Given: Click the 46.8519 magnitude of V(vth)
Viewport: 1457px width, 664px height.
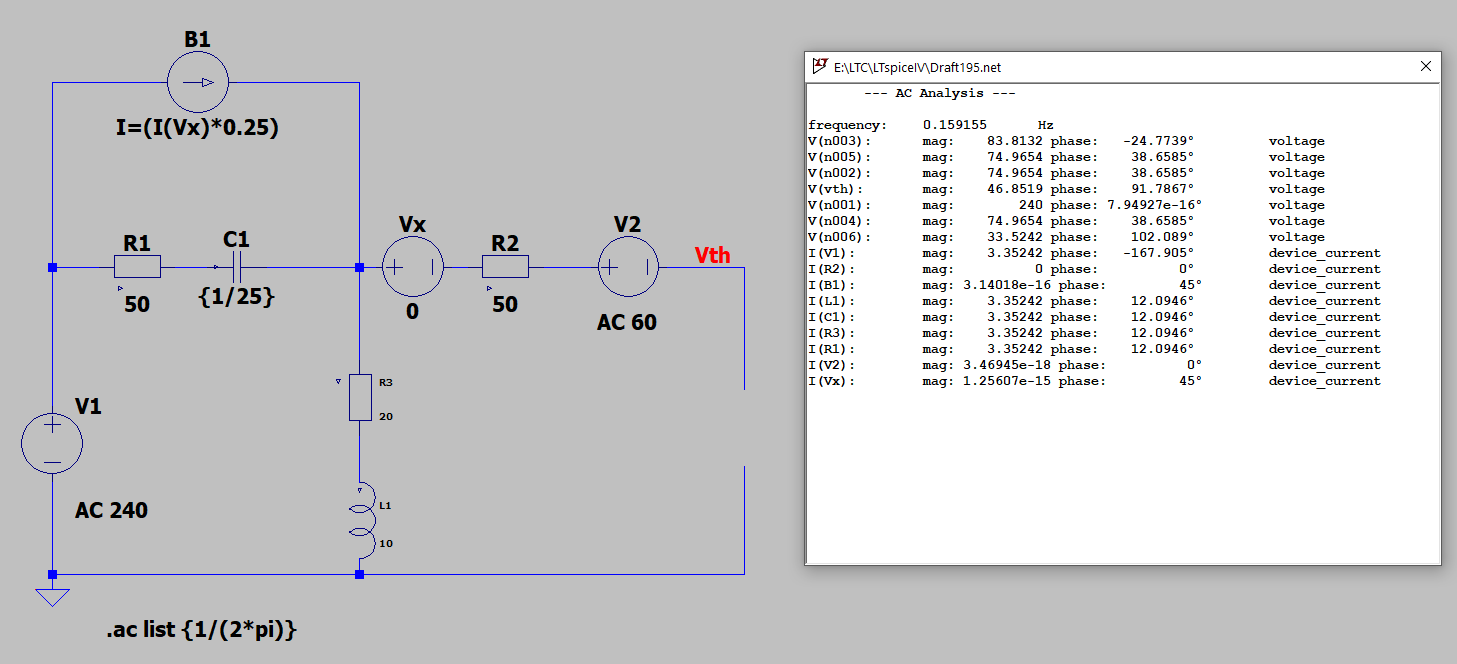Looking at the screenshot, I should (x=1015, y=189).
